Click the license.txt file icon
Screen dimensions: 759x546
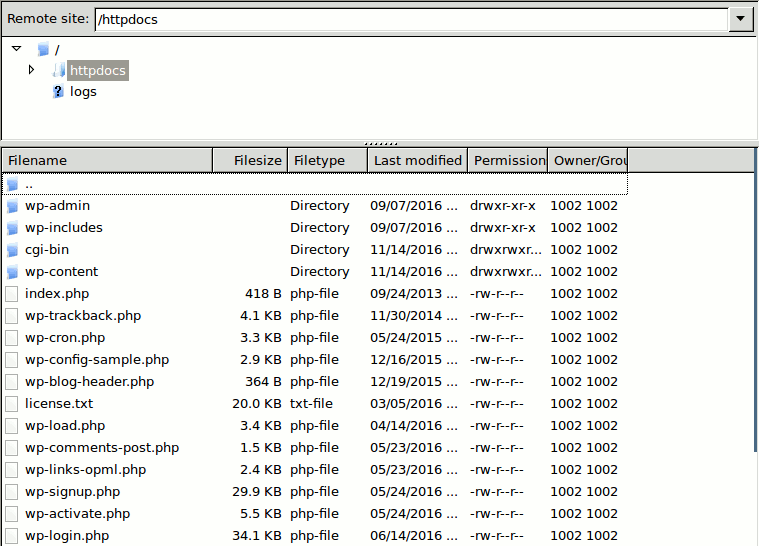[x=12, y=404]
